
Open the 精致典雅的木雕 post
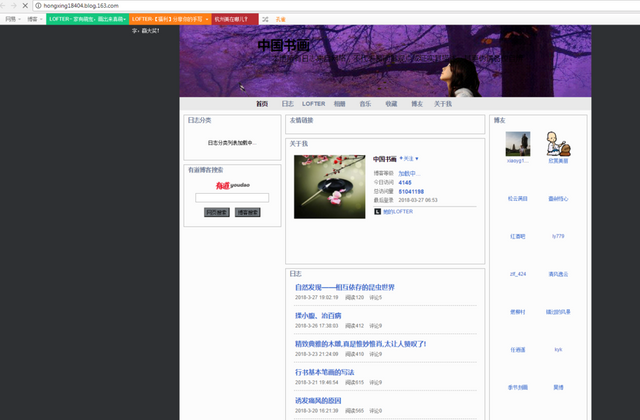[x=360, y=344]
